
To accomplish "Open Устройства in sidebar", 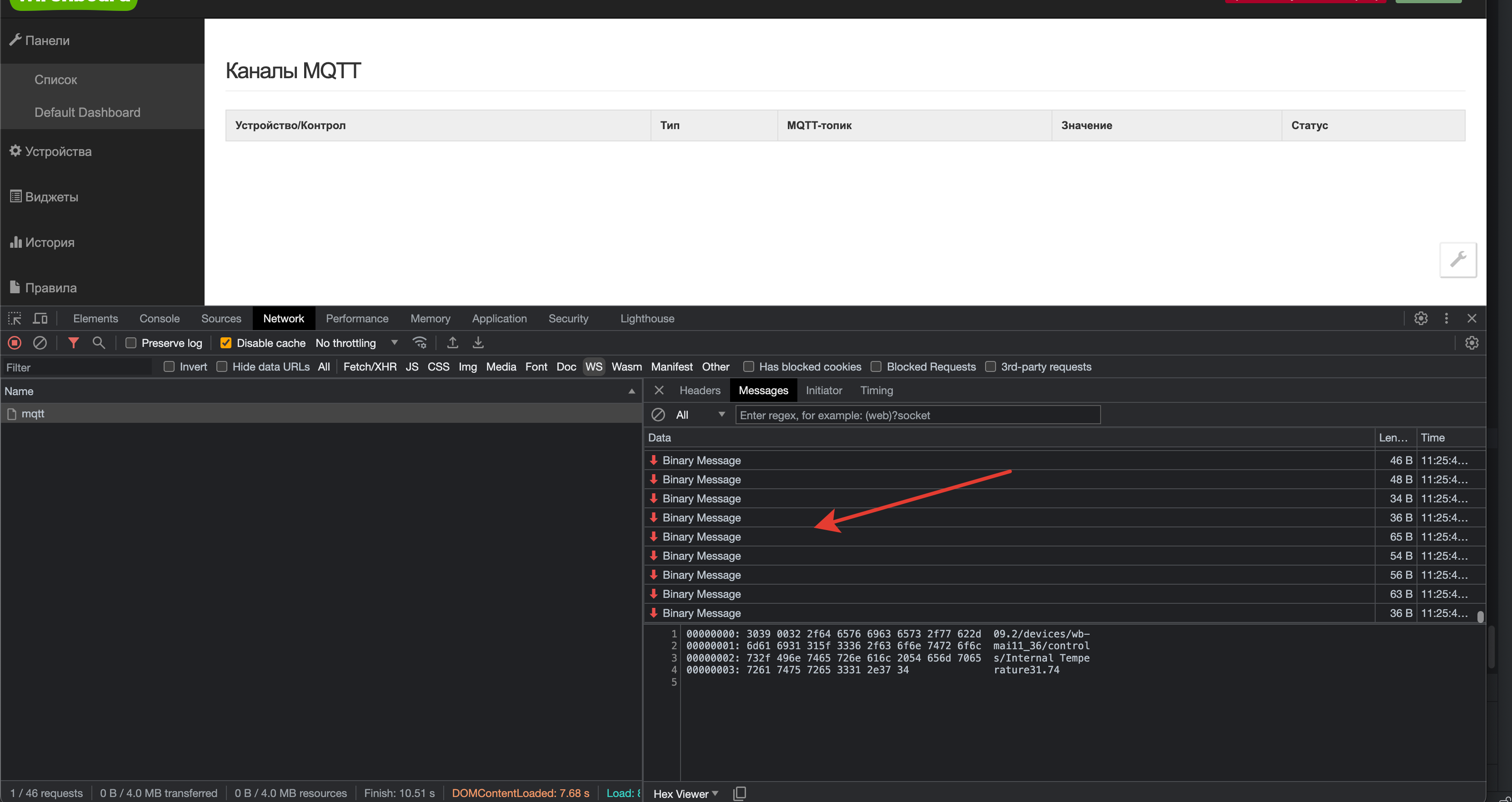I will click(x=51, y=151).
